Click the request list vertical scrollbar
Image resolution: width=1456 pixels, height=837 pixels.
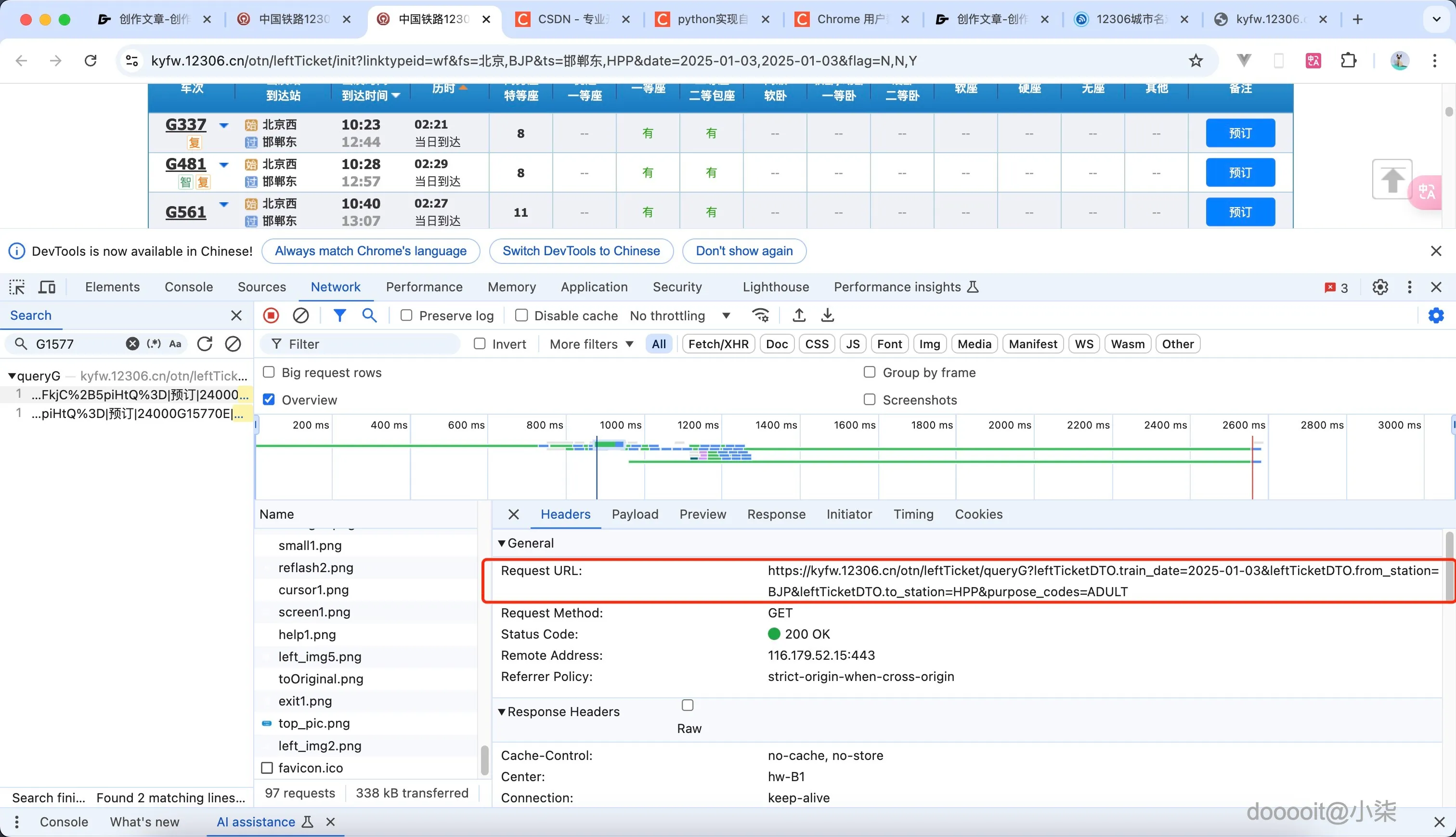click(484, 760)
